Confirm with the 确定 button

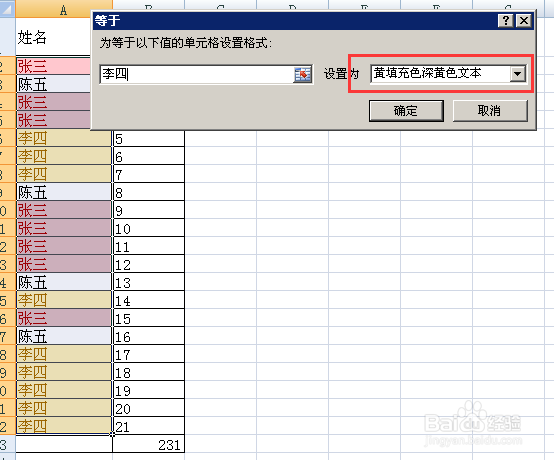click(406, 111)
